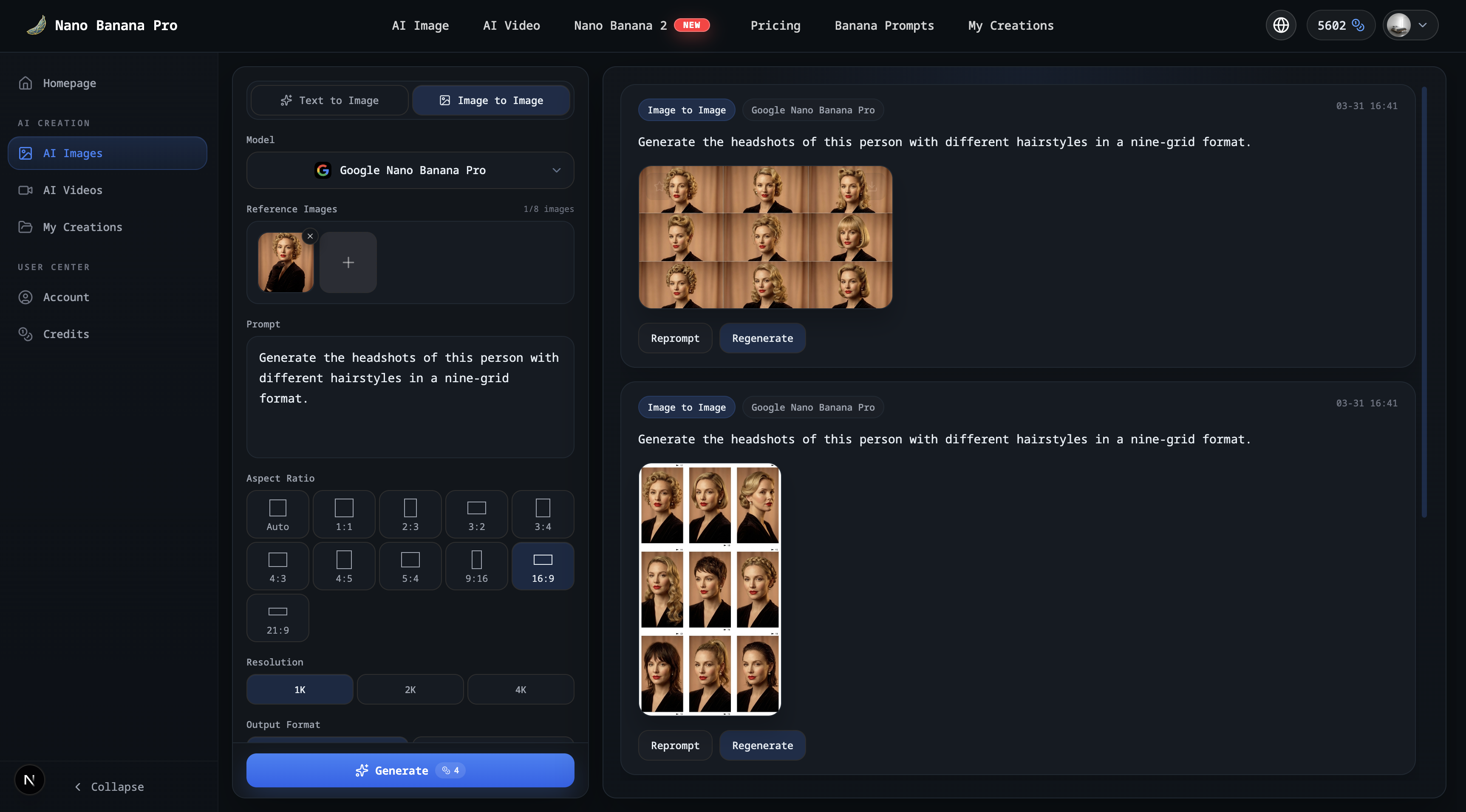Select the 1:1 aspect ratio
This screenshot has height=812, width=1466.
pyautogui.click(x=344, y=514)
